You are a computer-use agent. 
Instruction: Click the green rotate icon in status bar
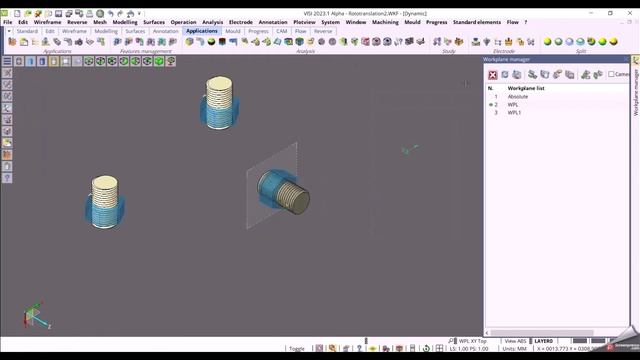click(x=426, y=348)
